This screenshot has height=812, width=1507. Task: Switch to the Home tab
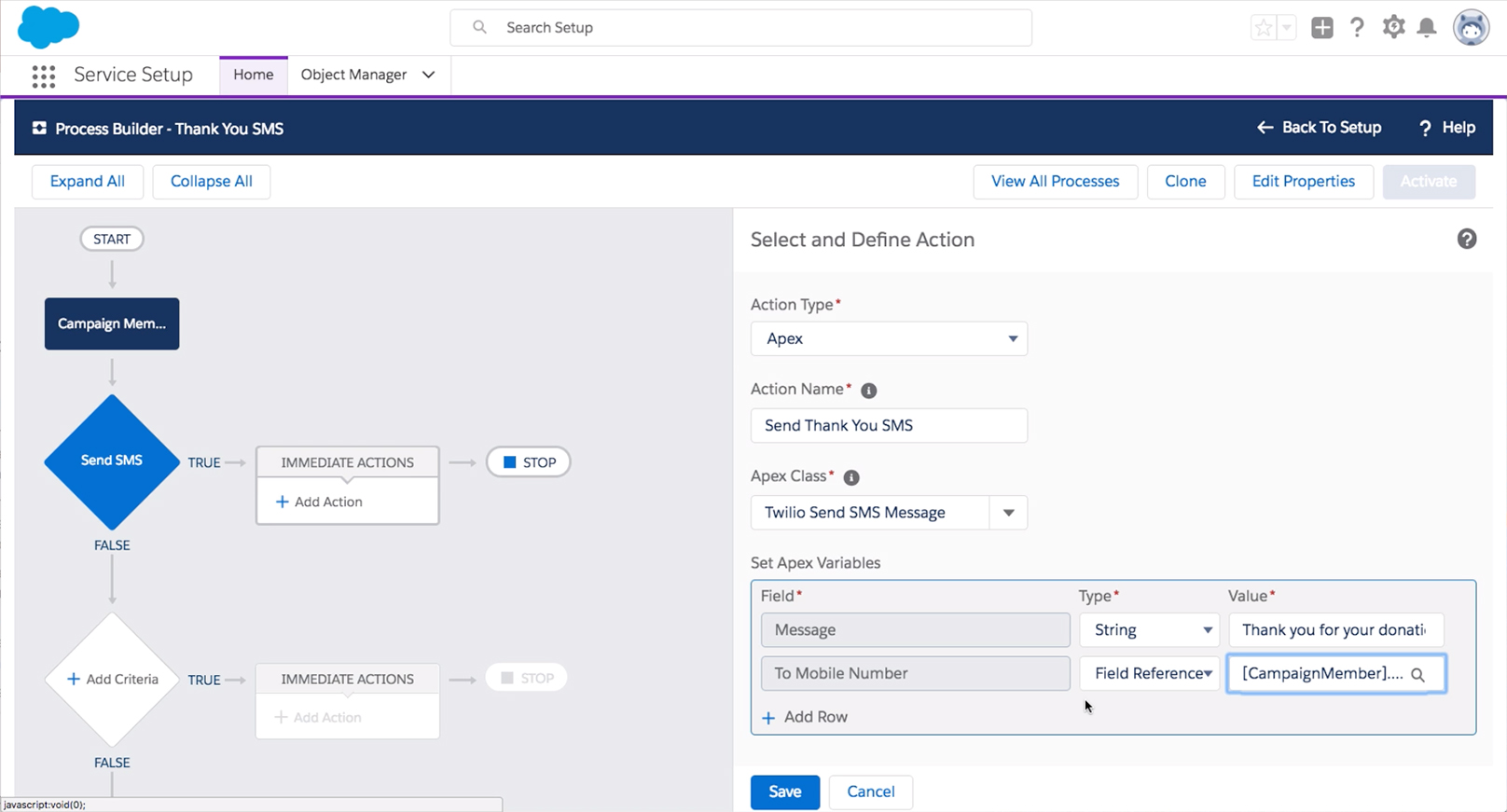pyautogui.click(x=254, y=75)
